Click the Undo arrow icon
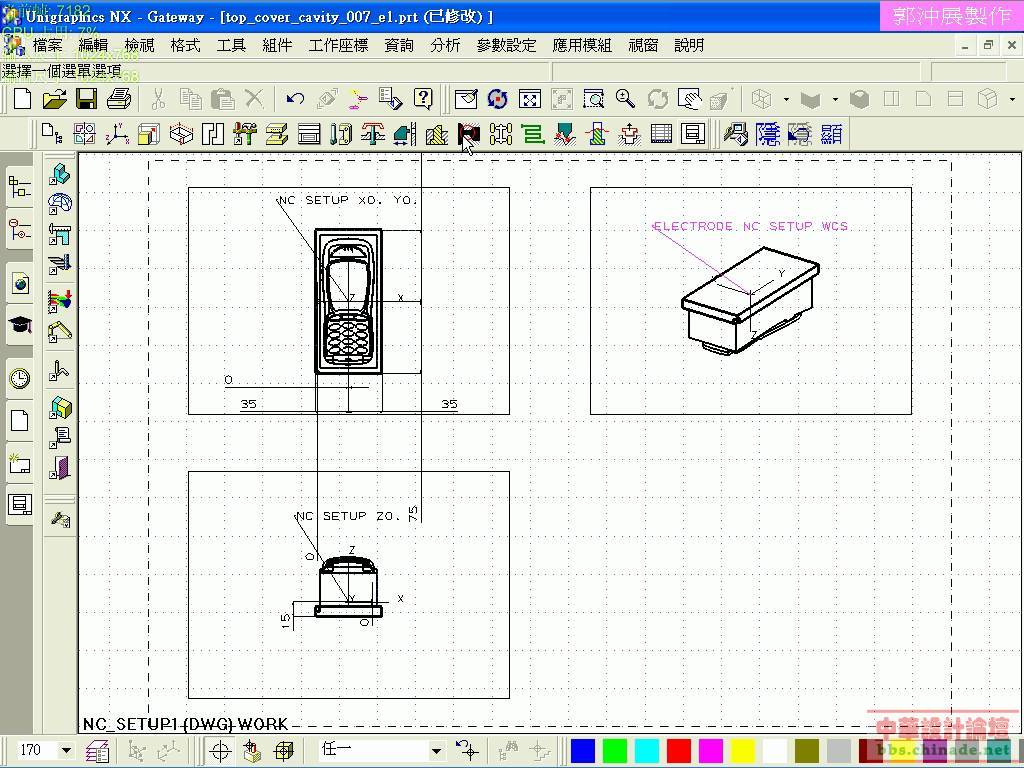This screenshot has height=768, width=1024. (x=295, y=98)
